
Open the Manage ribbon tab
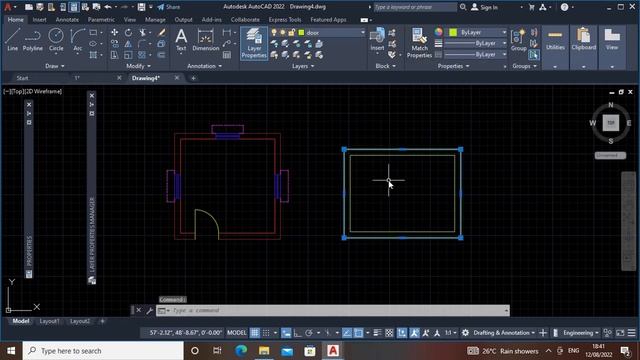point(155,20)
